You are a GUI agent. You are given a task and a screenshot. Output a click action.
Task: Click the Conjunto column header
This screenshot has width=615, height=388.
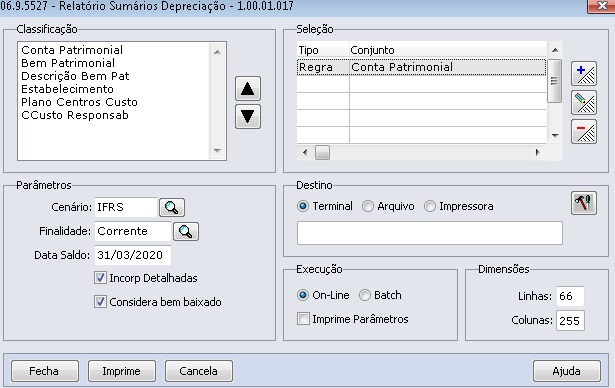click(x=448, y=50)
